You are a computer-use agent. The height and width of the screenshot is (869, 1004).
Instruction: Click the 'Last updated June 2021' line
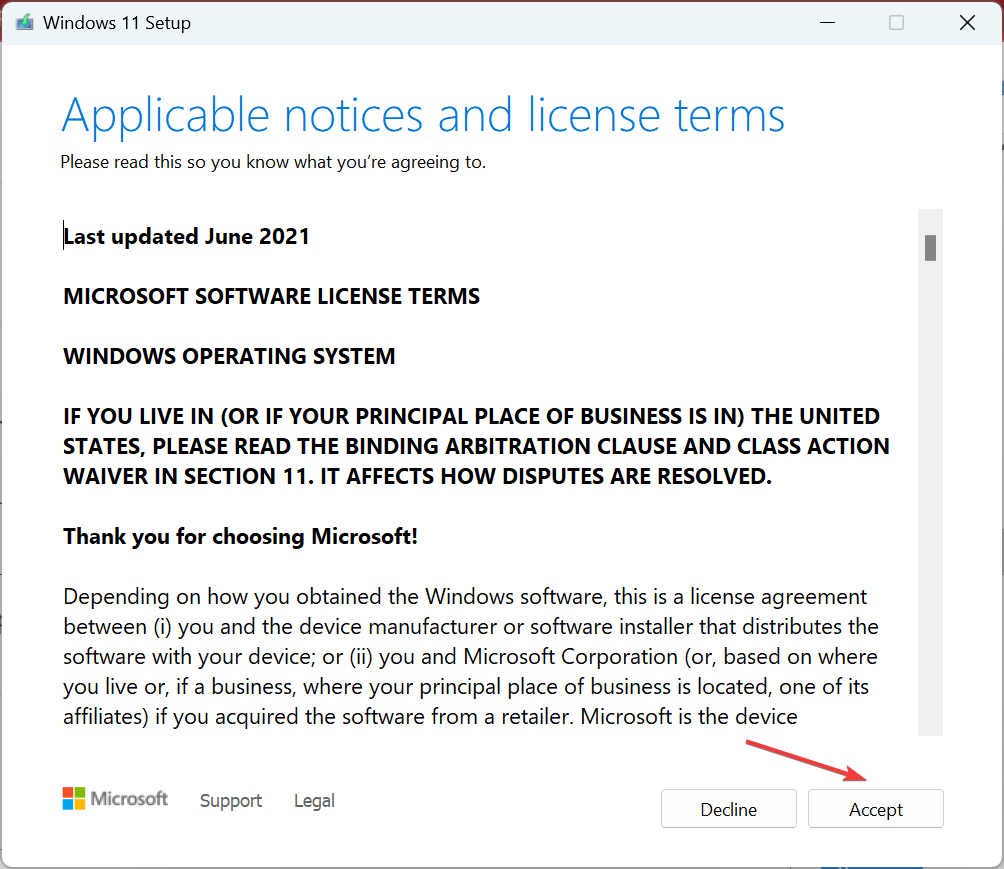click(x=187, y=237)
